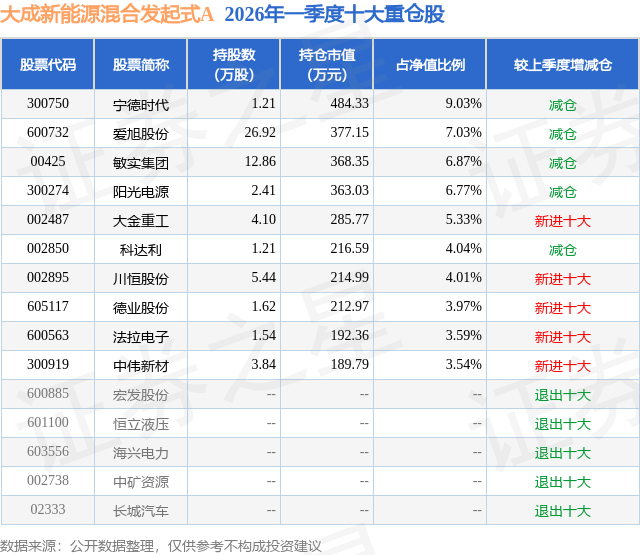Click 减仓 status in 阳光电源 row
The image size is (640, 555).
coord(563,192)
